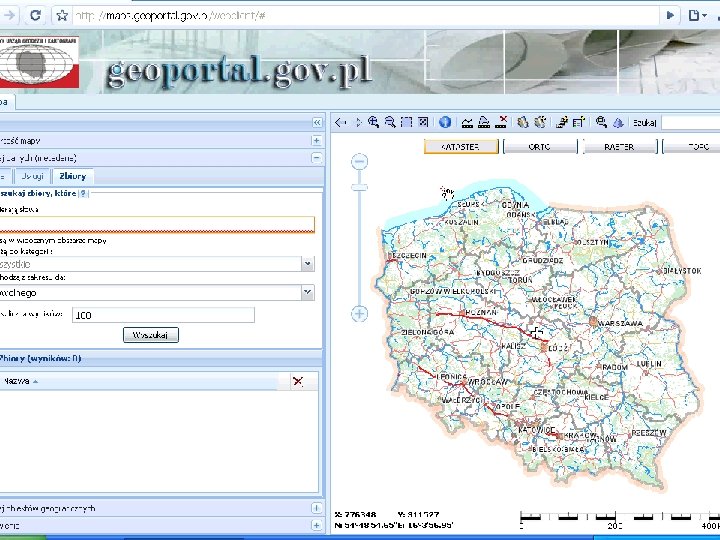Viewport: 720px width, 540px height.
Task: Click the browser address bar
Action: [365, 16]
